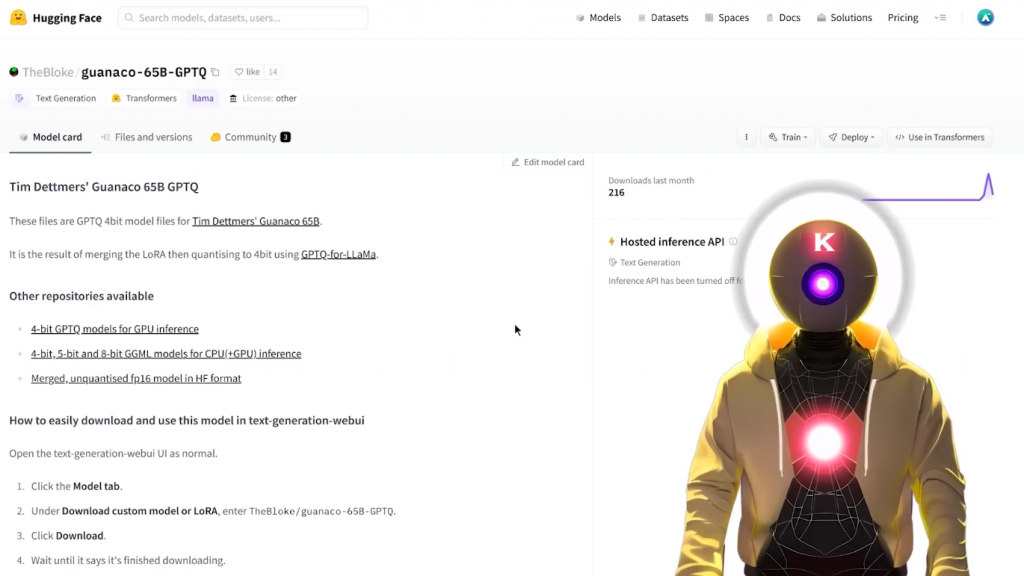1024x576 pixels.
Task: Click the guanaco-65B-GPTQ model title
Action: (144, 72)
